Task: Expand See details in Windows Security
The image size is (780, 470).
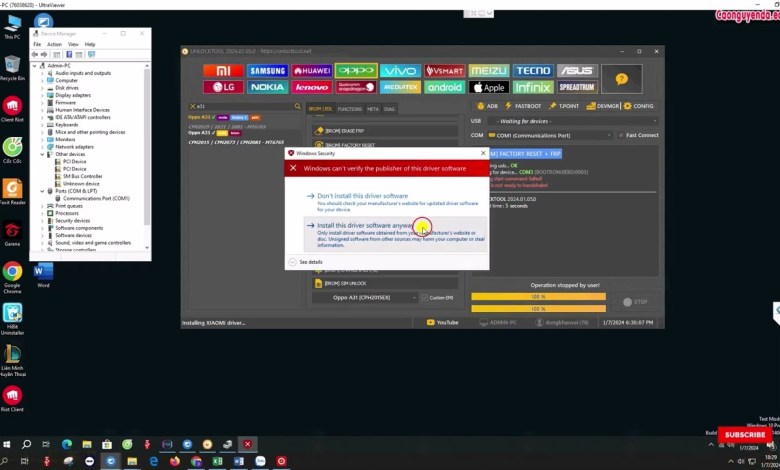Action: 305,262
